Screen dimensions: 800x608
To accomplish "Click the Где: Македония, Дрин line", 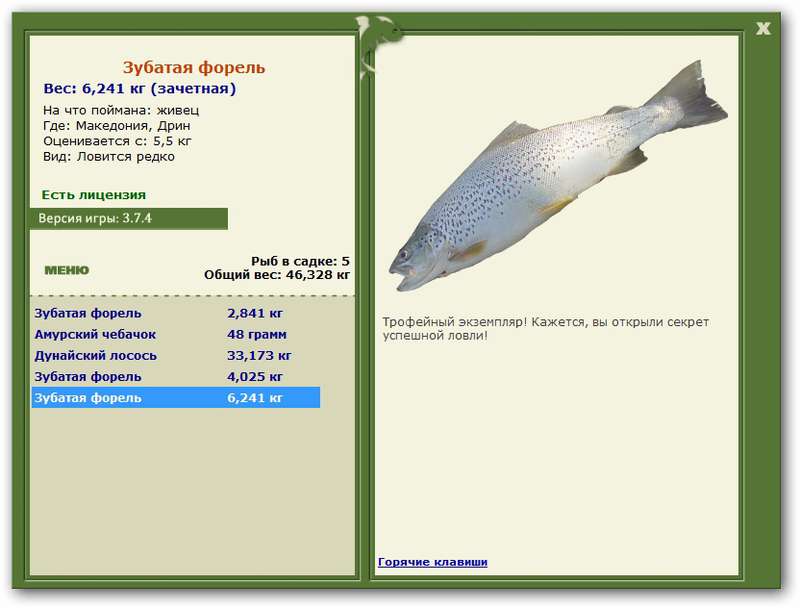I will tap(116, 125).
